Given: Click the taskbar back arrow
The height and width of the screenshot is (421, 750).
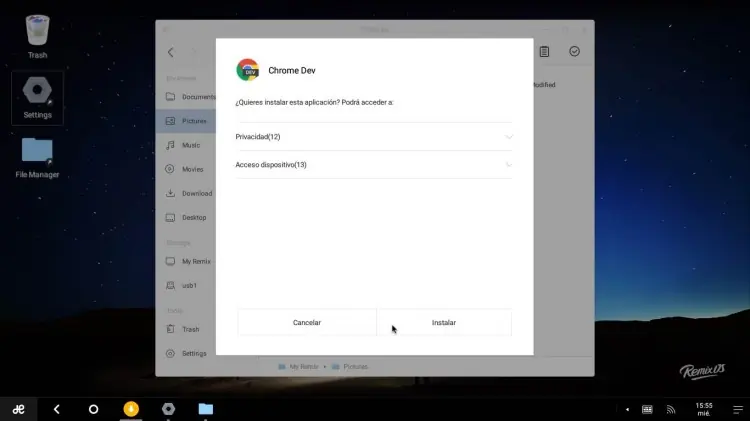Looking at the screenshot, I should pos(56,409).
